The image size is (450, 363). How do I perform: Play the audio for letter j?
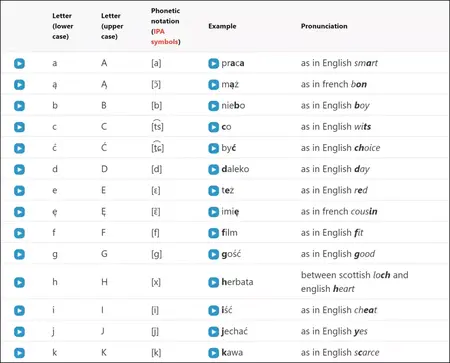point(19,332)
